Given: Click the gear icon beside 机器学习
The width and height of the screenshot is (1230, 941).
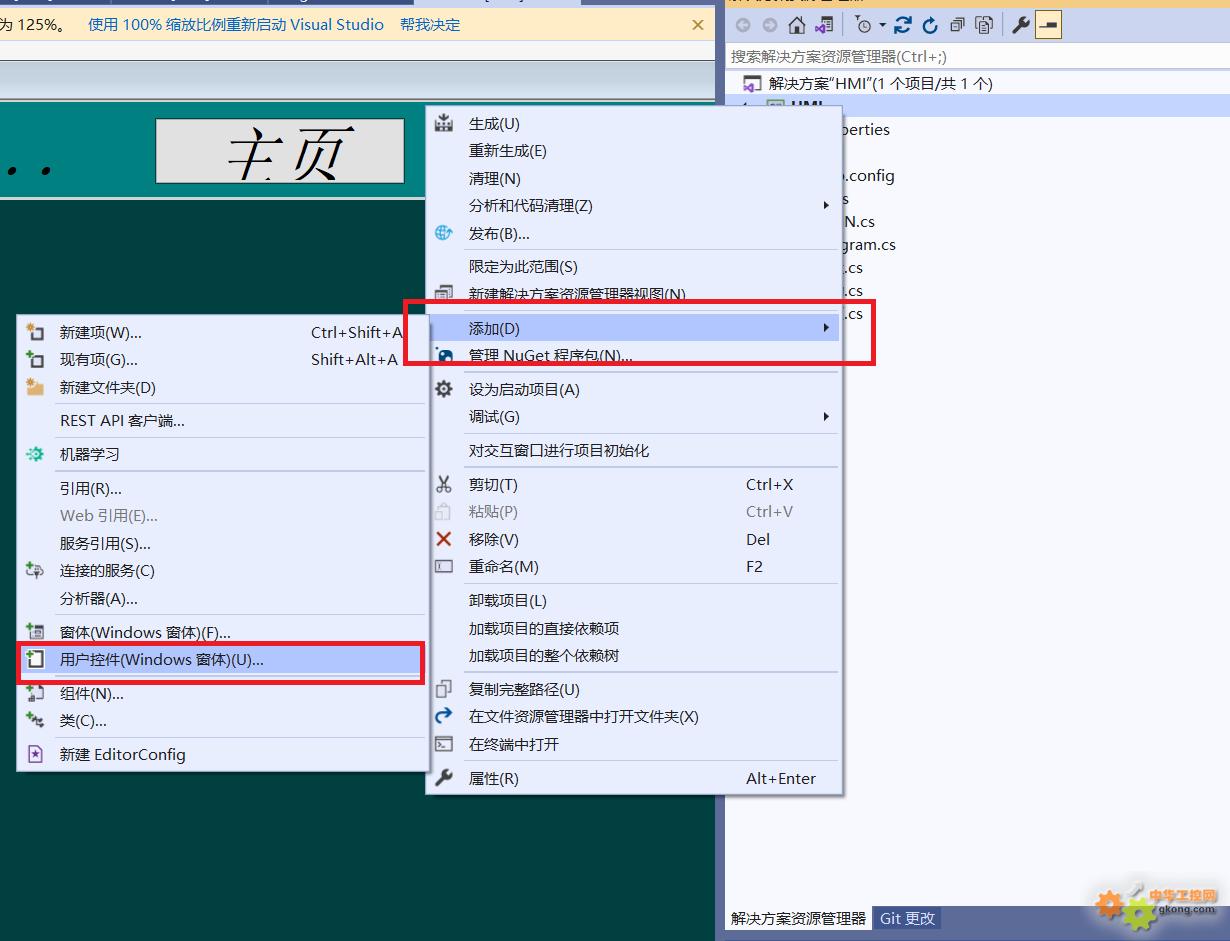Looking at the screenshot, I should tap(35, 454).
